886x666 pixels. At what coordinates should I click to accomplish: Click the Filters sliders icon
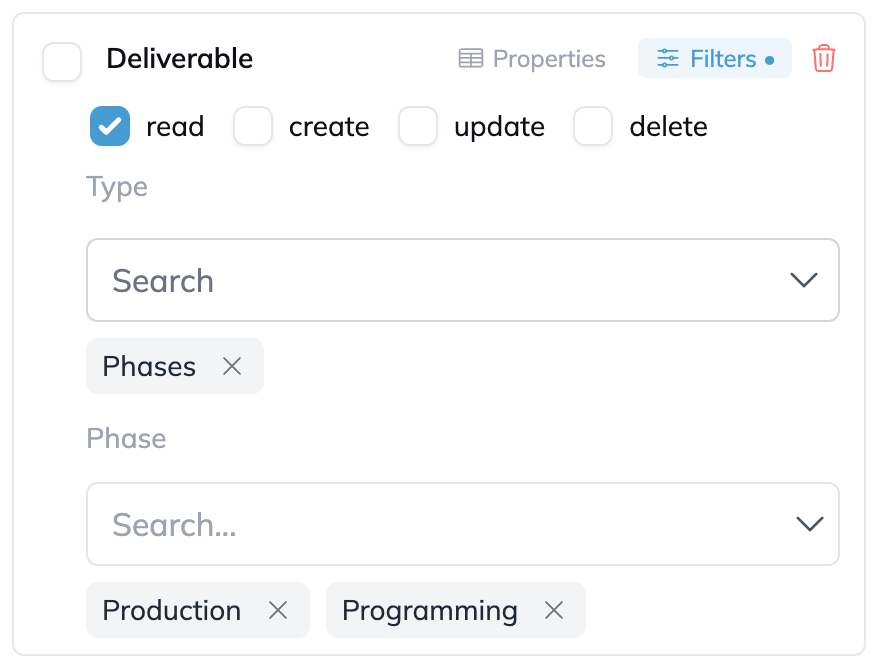click(x=668, y=58)
